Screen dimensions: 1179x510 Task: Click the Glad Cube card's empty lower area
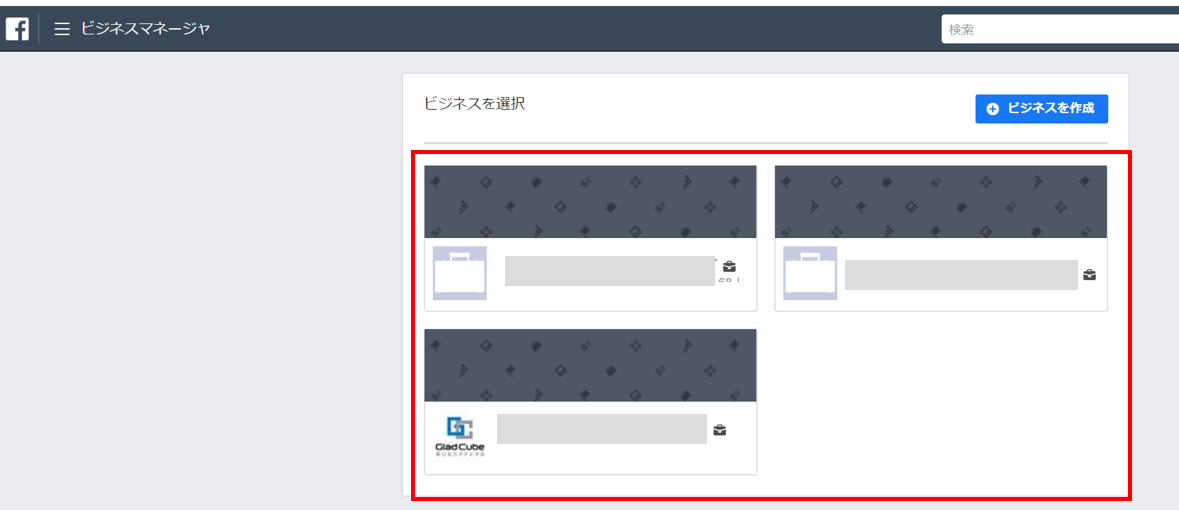point(617,460)
